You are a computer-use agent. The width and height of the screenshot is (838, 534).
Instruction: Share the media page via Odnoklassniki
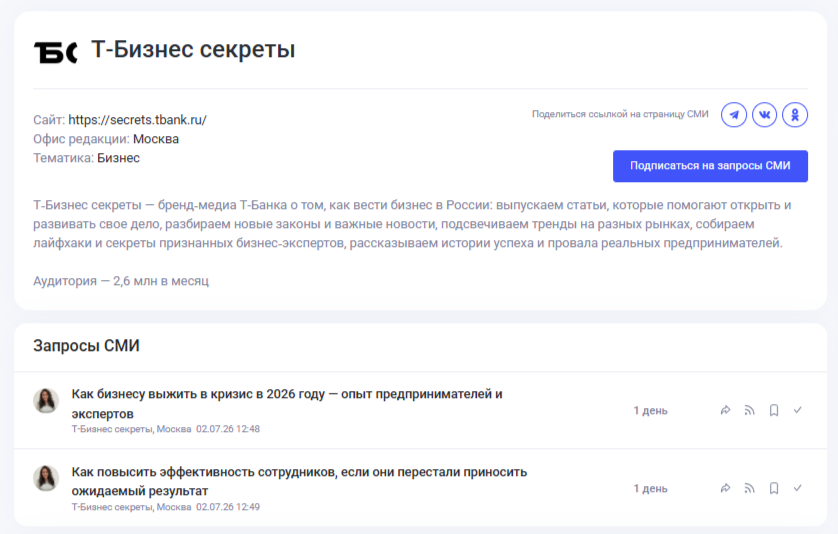tap(795, 114)
